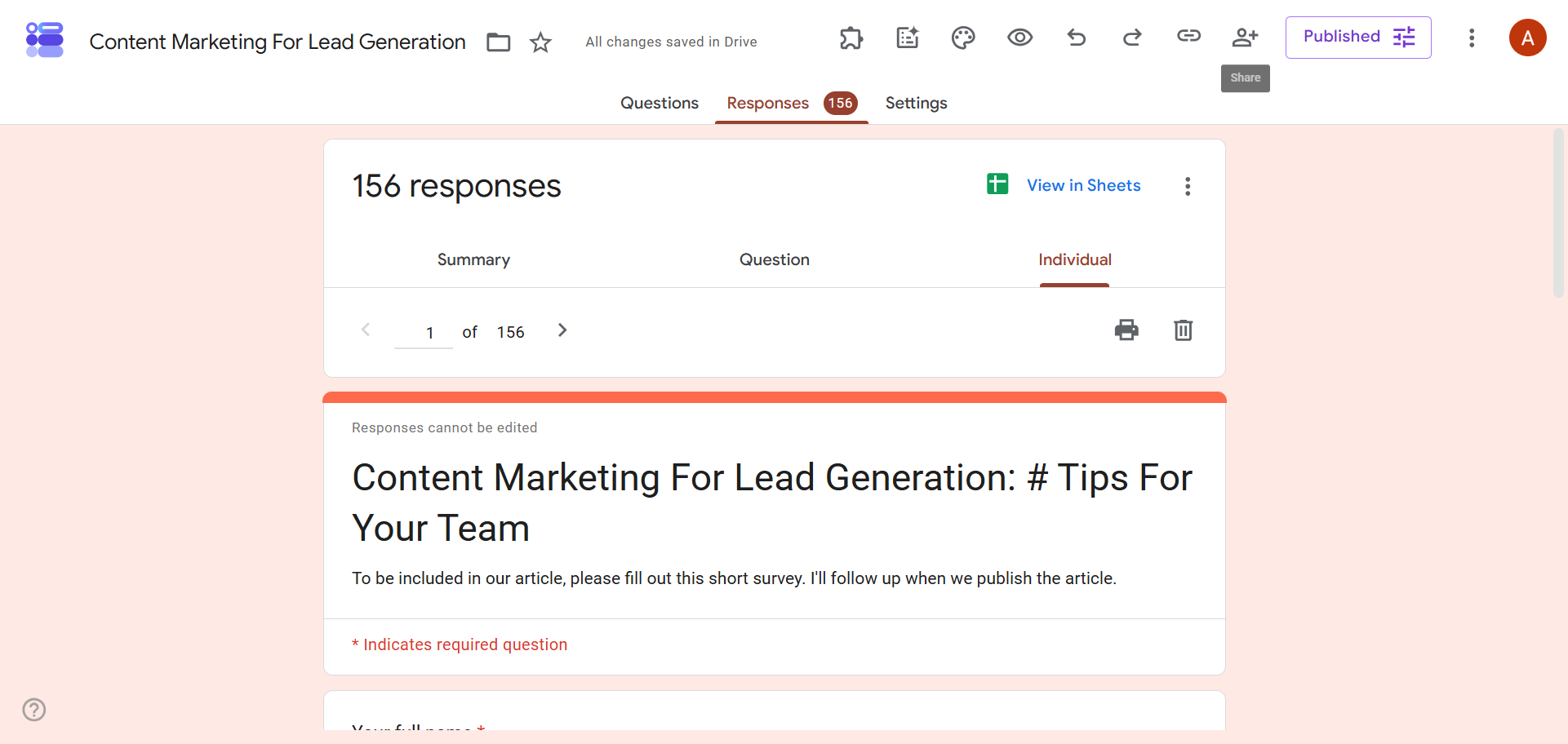The image size is (1568, 744).
Task: Customize theme palette icon
Action: click(x=963, y=38)
